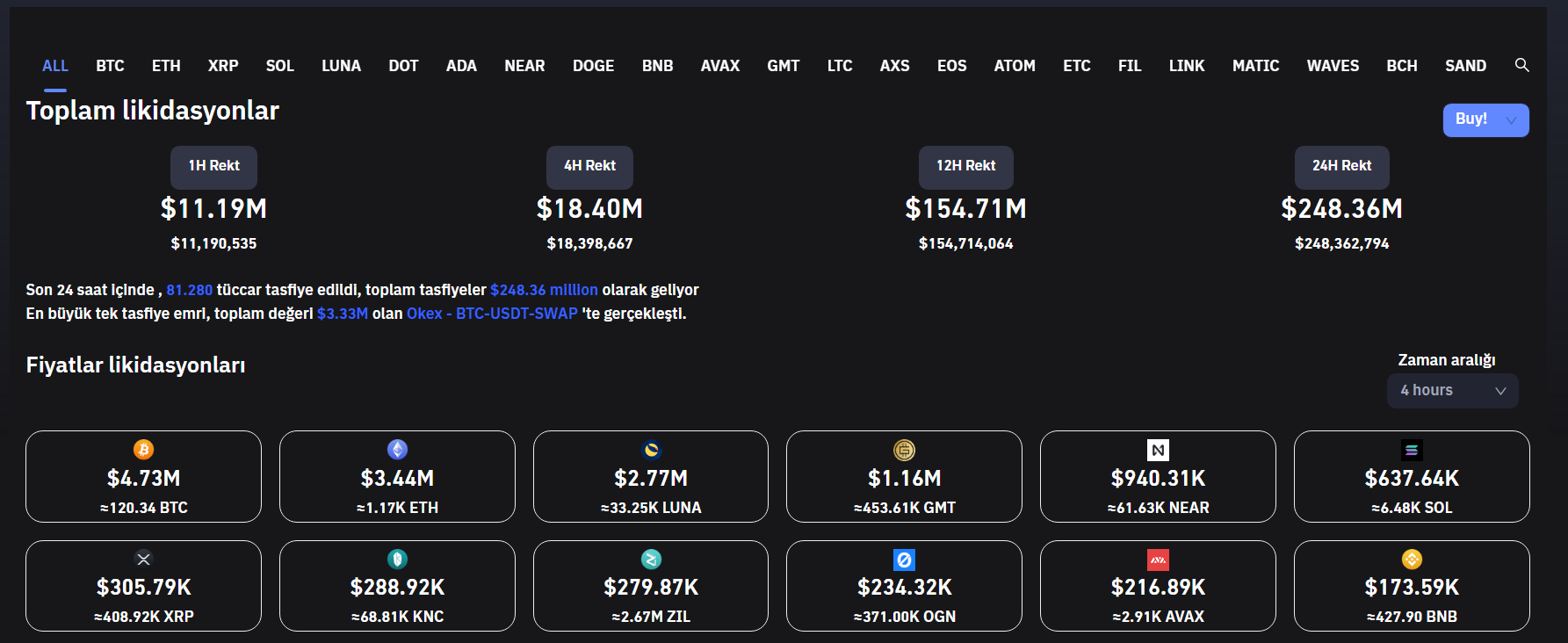1568x643 pixels.
Task: Open the Okex - BTC-USDT-SWAP link
Action: [492, 314]
